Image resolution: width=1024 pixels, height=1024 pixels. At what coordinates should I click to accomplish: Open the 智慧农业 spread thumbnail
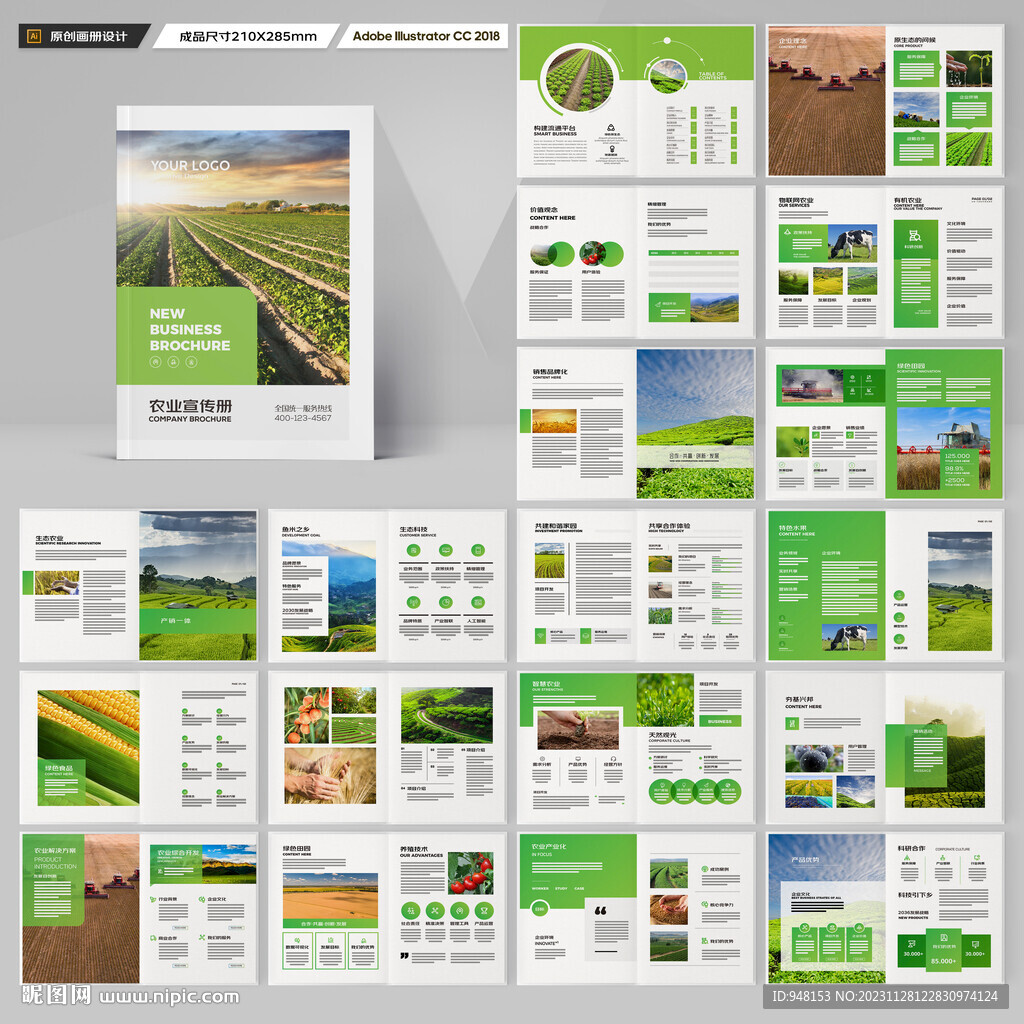point(636,747)
